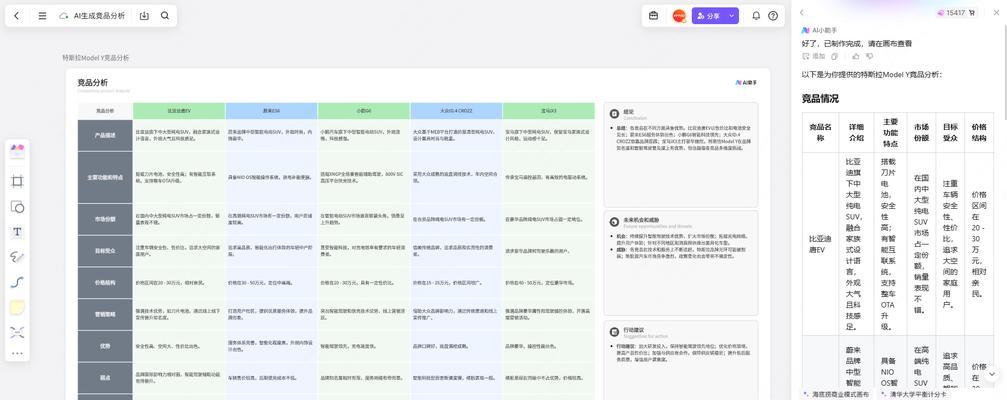Select the Shapes tool
Image resolution: width=1007 pixels, height=400 pixels.
point(17,207)
